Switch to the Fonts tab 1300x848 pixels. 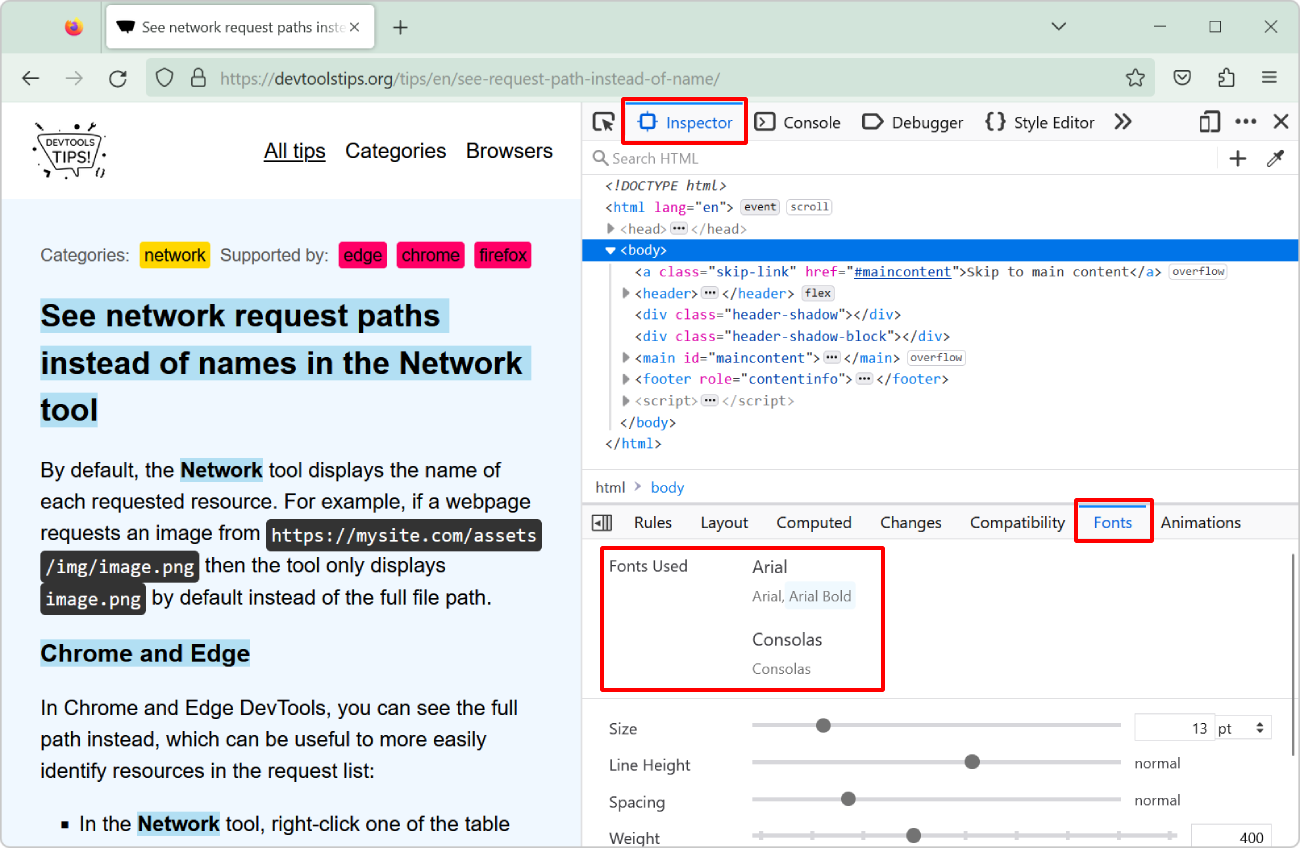(x=1113, y=522)
